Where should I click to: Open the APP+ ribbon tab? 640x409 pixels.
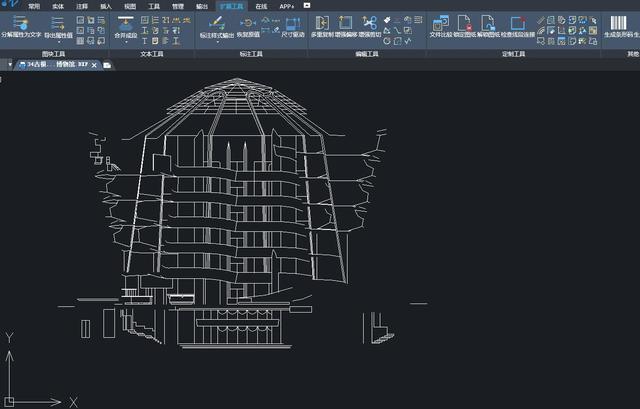(287, 7)
